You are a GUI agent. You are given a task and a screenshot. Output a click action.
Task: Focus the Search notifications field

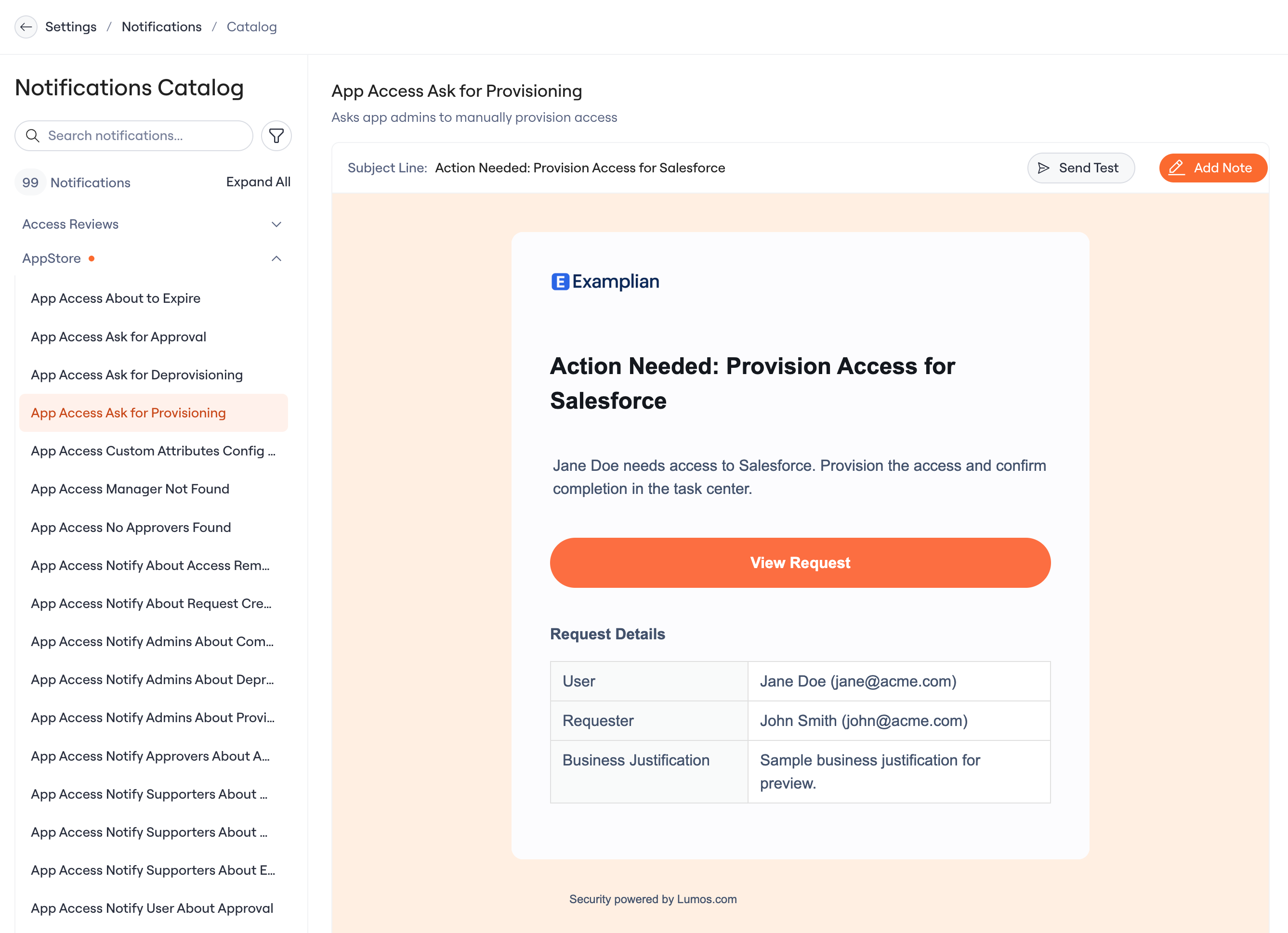click(133, 136)
